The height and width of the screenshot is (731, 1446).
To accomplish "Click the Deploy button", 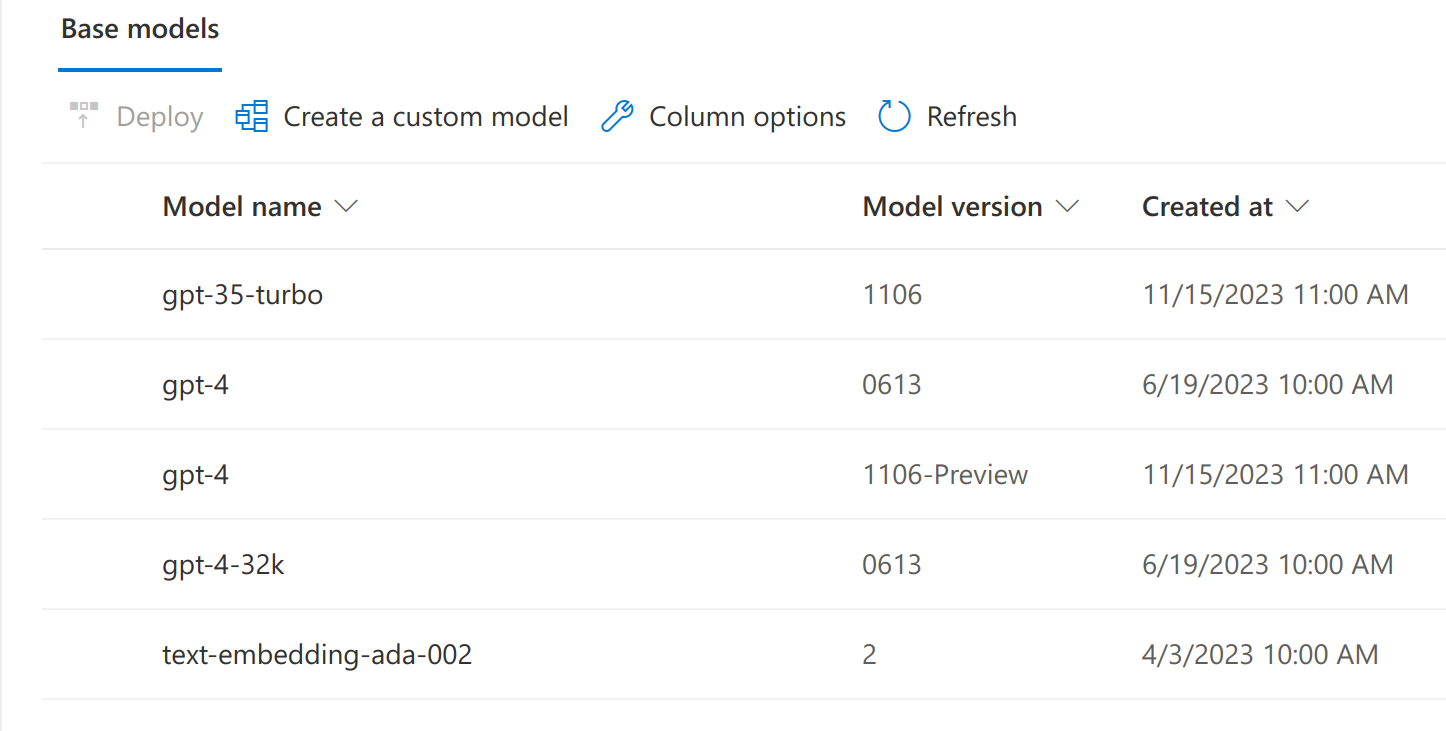I will pos(158,115).
